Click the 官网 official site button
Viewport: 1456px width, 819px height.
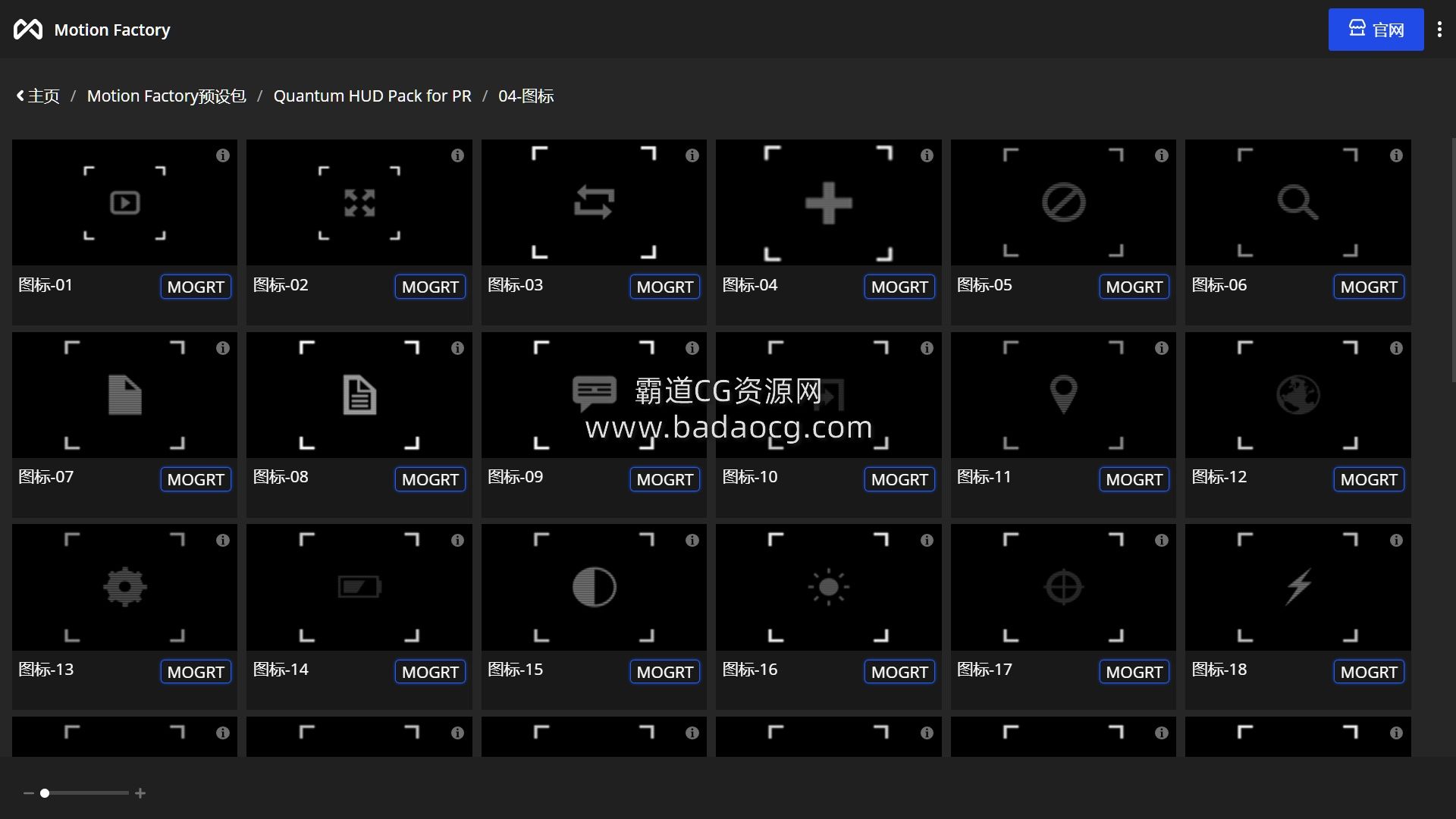tap(1376, 30)
